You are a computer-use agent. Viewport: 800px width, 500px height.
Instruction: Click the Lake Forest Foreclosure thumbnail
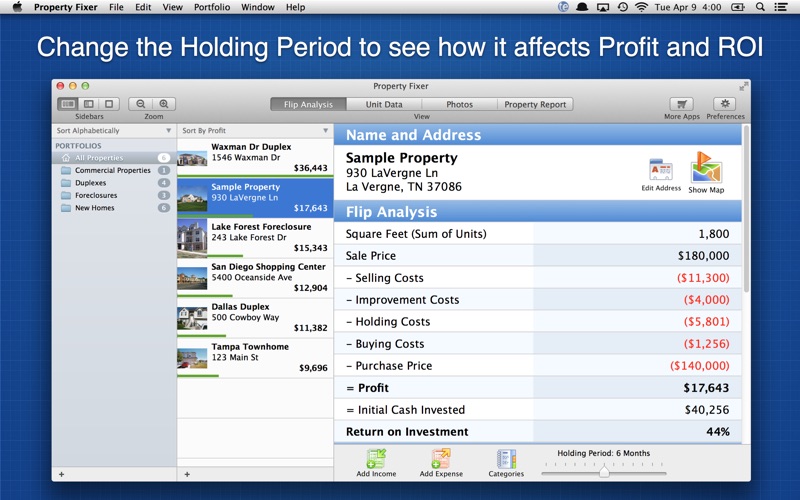pos(192,239)
